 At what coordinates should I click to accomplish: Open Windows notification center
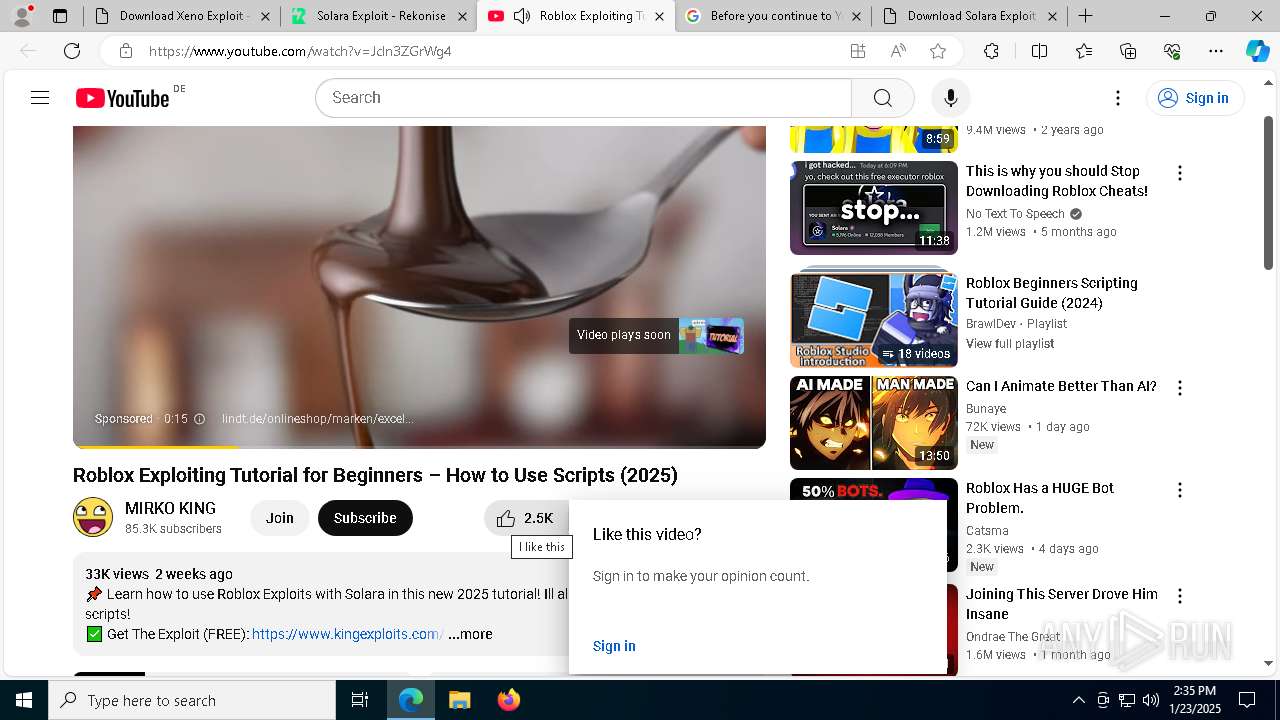[x=1247, y=700]
